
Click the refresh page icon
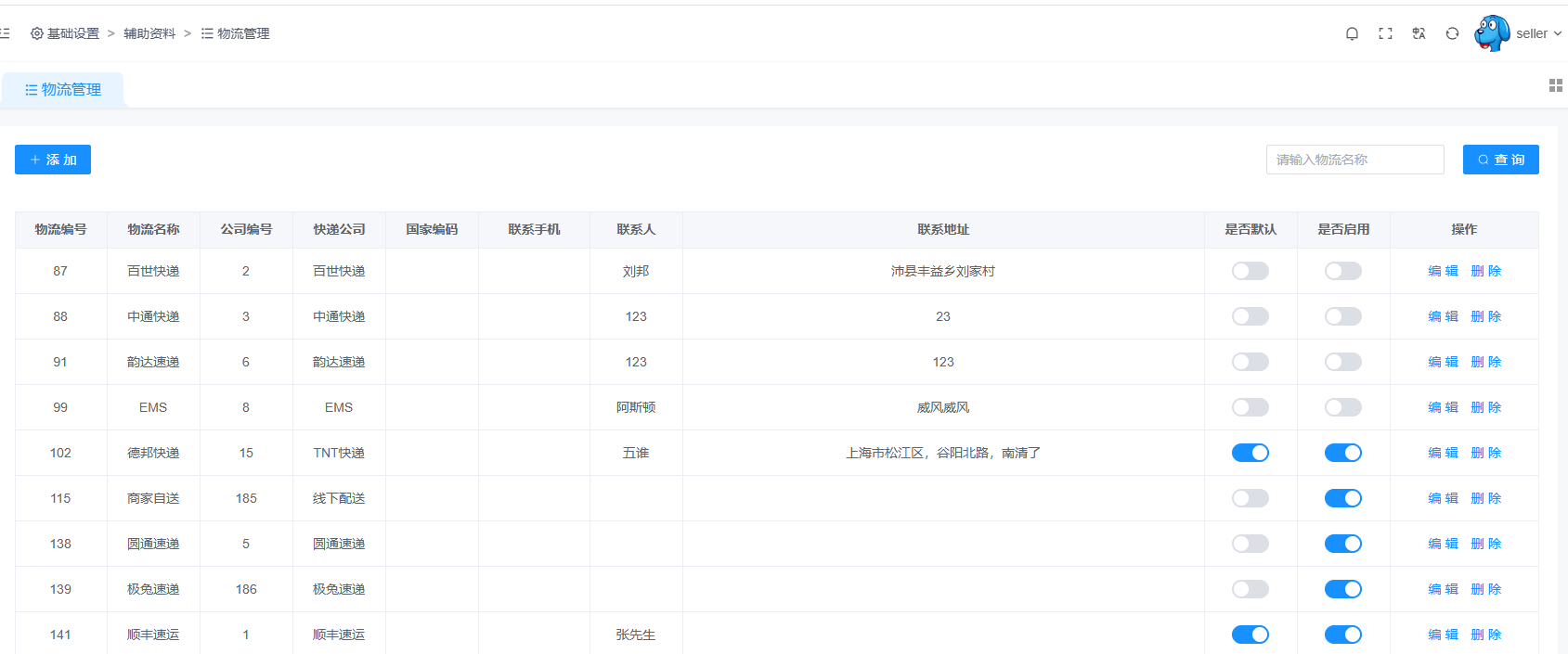[1452, 33]
